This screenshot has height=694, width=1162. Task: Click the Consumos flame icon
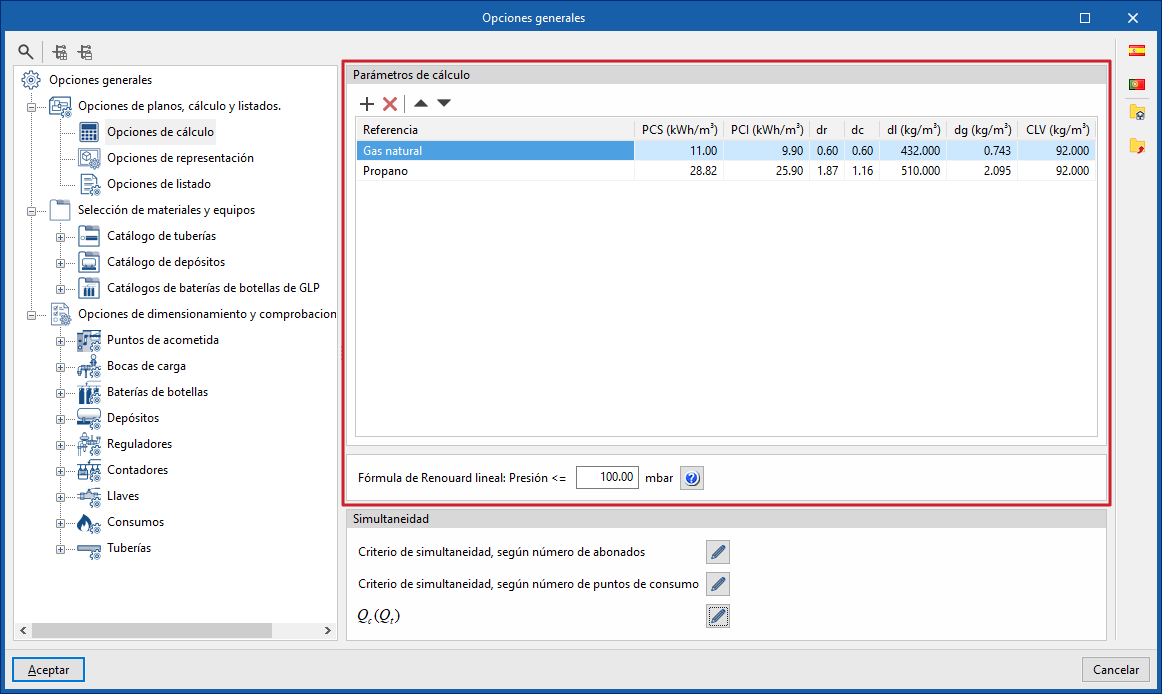coord(89,523)
